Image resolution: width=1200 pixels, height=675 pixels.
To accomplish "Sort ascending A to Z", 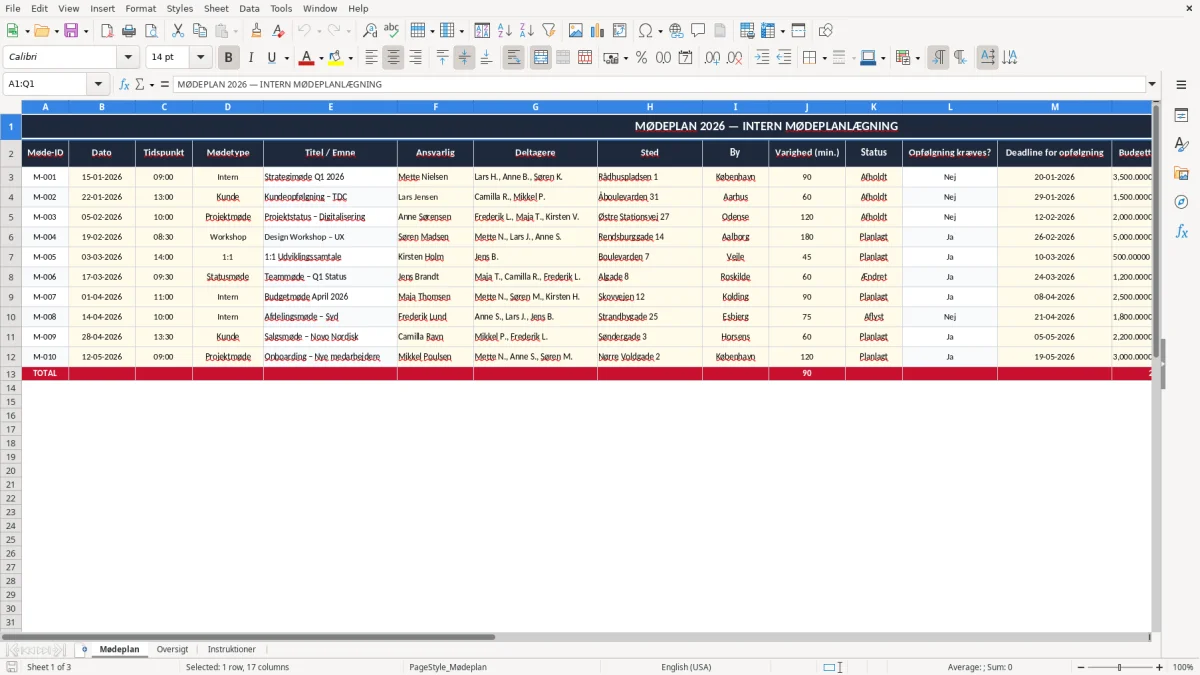I will click(x=504, y=31).
